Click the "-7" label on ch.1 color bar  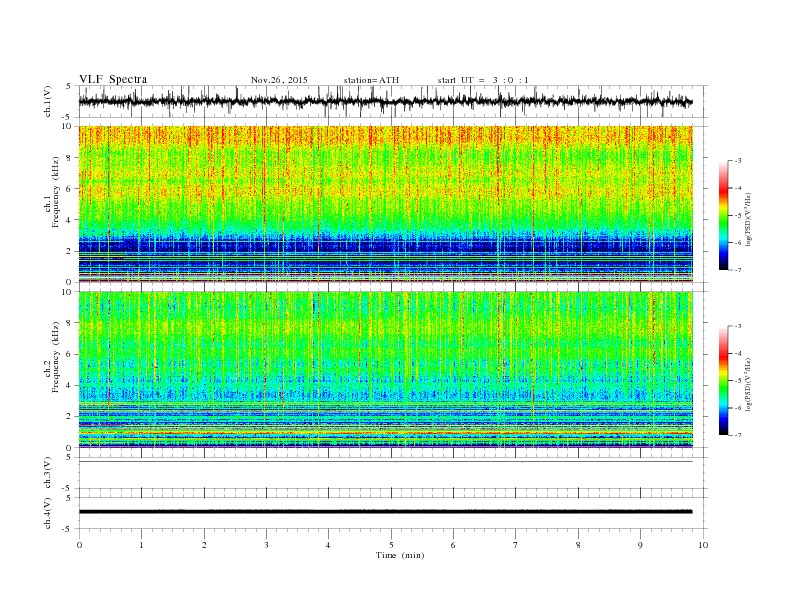(738, 270)
